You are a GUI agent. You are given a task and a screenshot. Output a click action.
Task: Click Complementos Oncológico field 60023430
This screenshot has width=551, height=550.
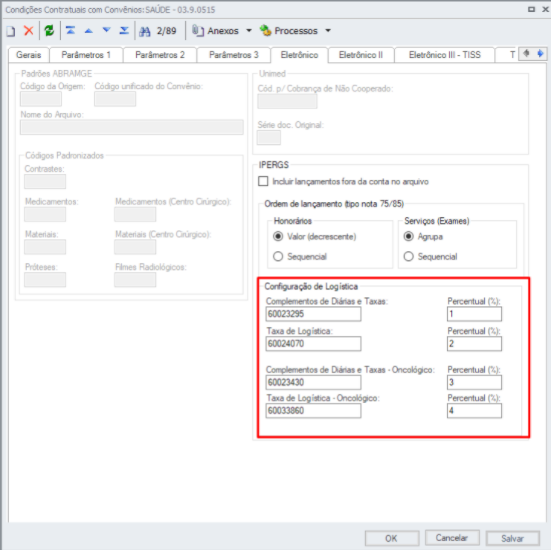pyautogui.click(x=313, y=382)
